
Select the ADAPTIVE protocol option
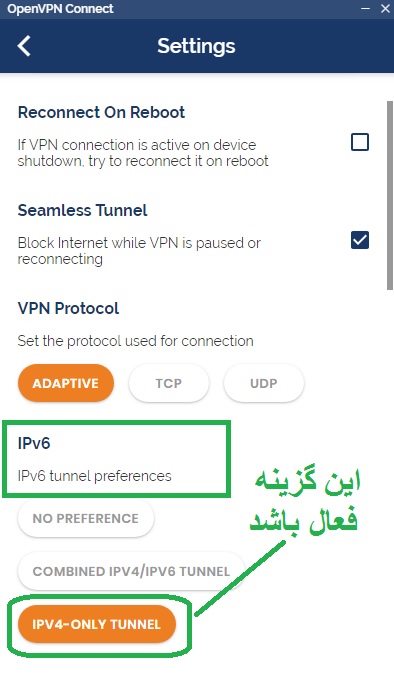coord(66,383)
